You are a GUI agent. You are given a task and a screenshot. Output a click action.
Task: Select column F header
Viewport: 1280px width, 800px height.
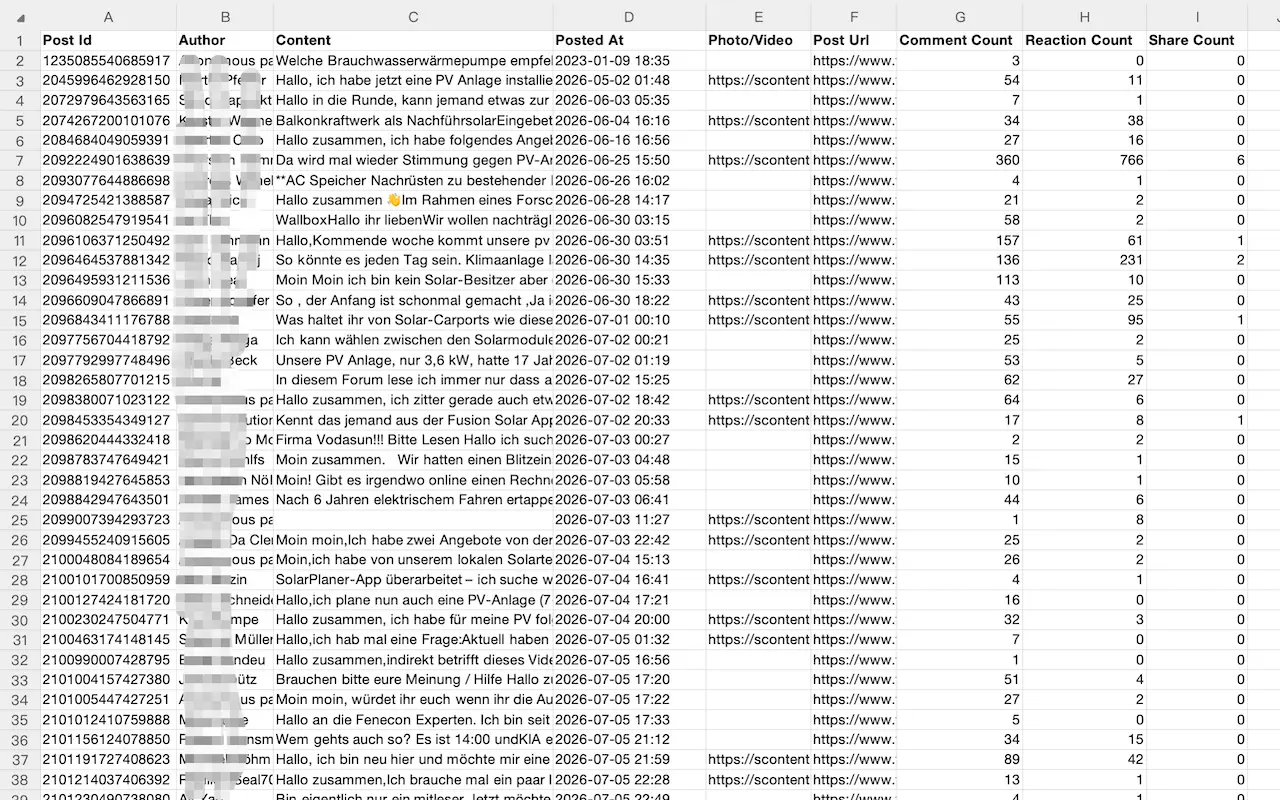854,17
